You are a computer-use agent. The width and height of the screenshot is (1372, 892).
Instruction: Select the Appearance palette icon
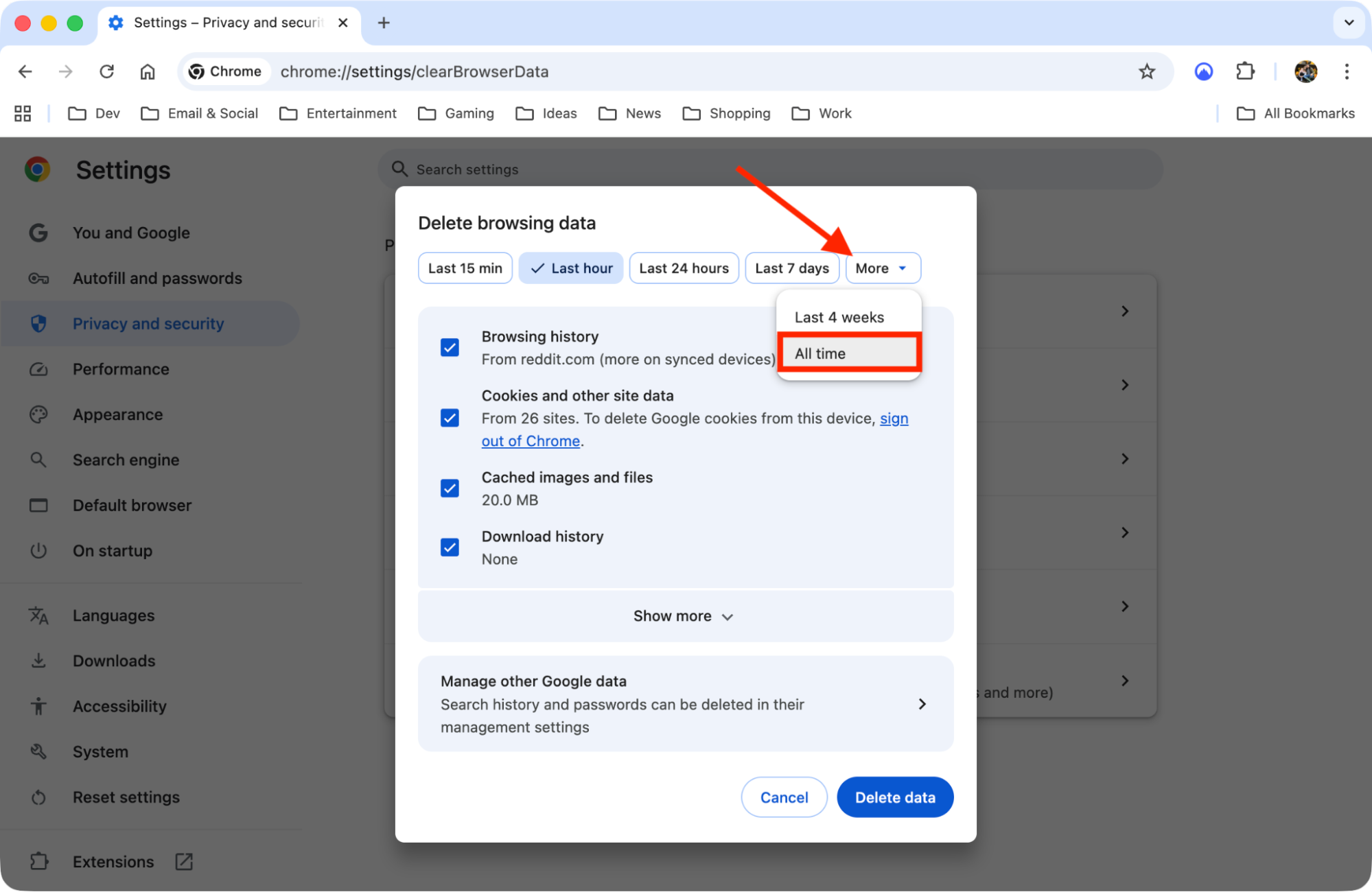coord(39,414)
